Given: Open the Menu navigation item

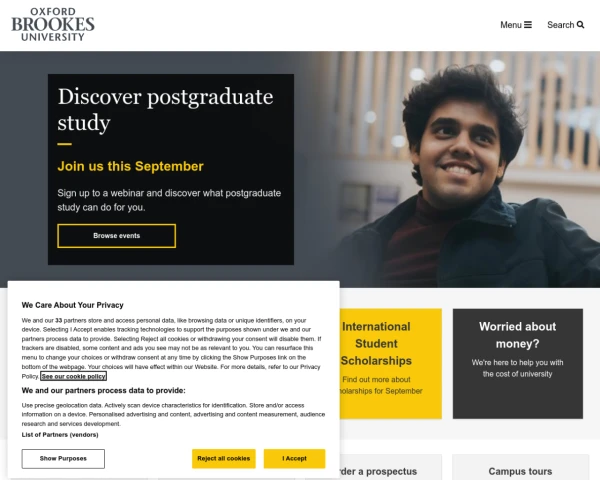Looking at the screenshot, I should point(511,25).
